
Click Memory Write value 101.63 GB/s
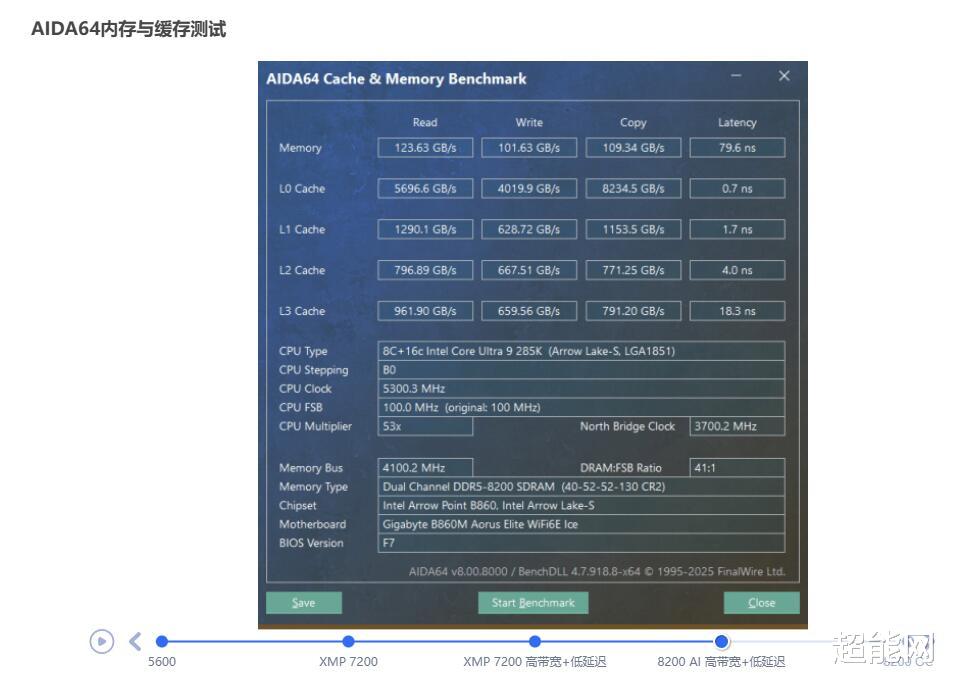pos(529,148)
